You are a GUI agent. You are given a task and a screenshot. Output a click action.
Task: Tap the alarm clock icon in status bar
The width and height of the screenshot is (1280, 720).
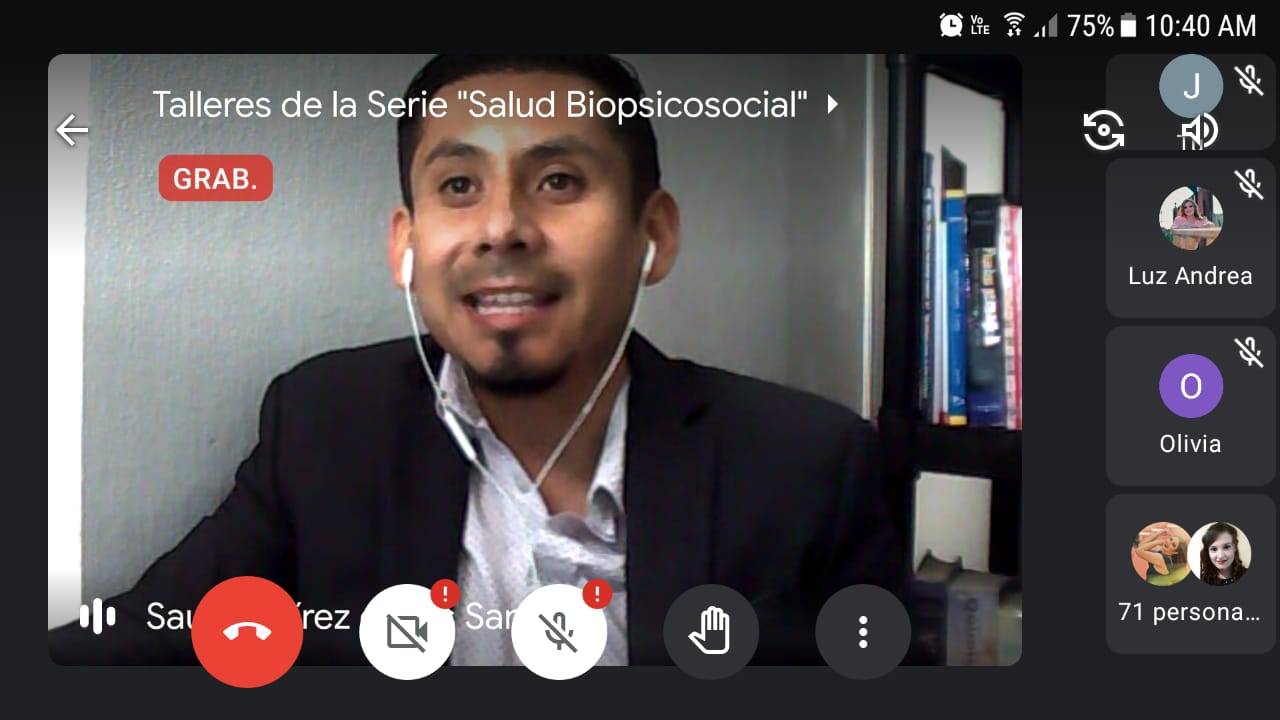[x=950, y=25]
